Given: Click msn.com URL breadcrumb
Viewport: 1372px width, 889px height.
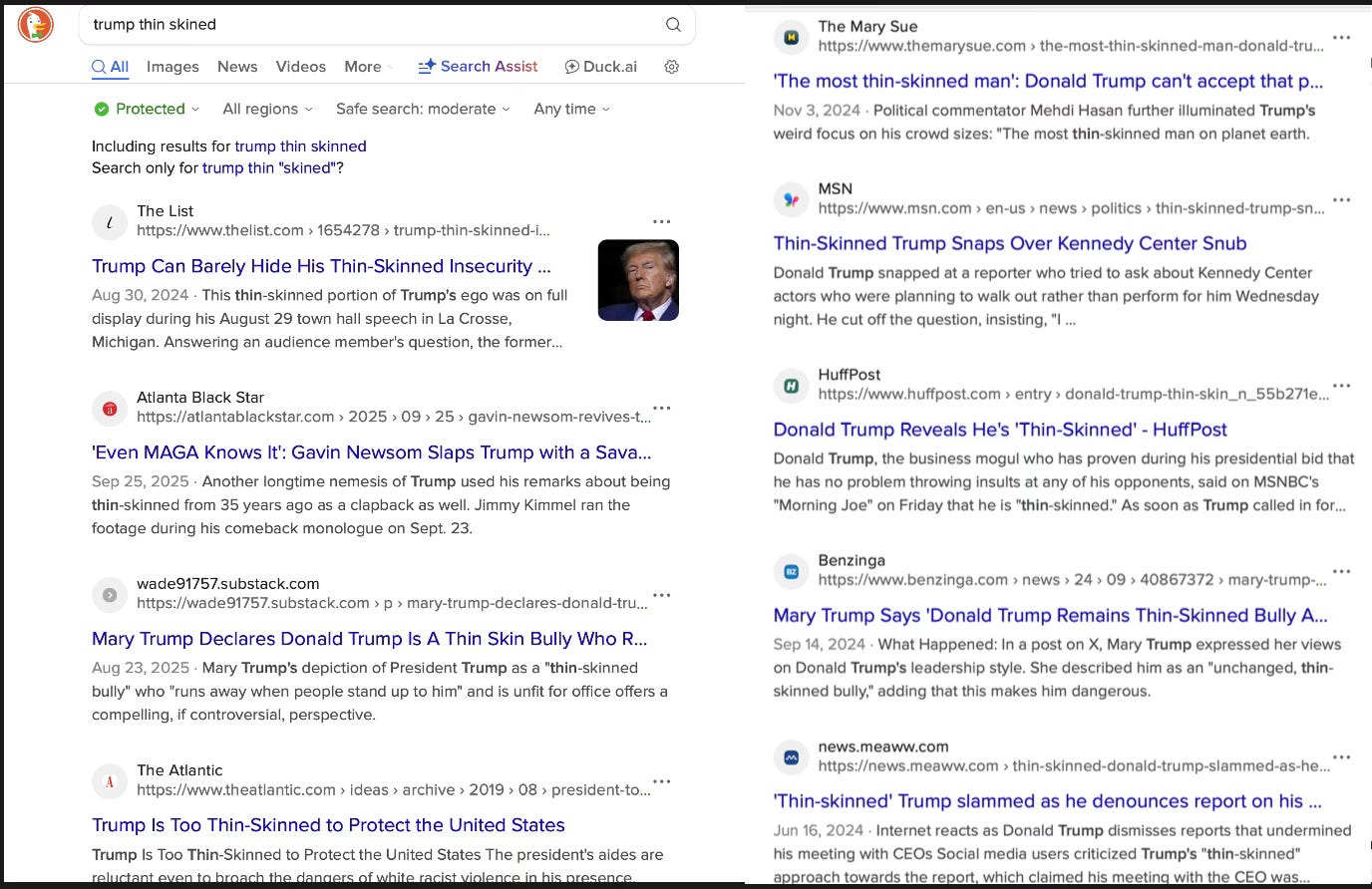Looking at the screenshot, I should [1071, 208].
